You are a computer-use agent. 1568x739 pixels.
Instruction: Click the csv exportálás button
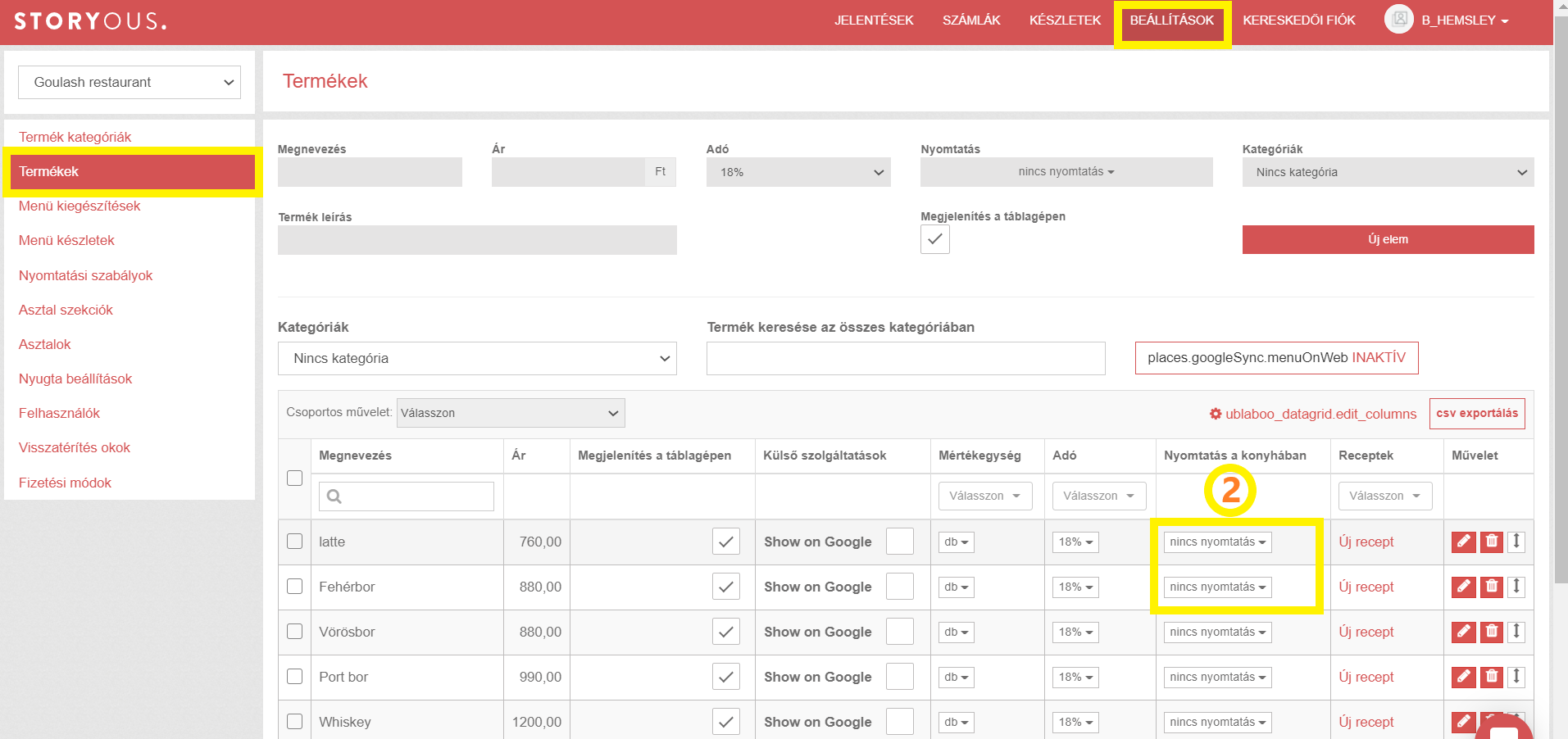click(x=1477, y=413)
